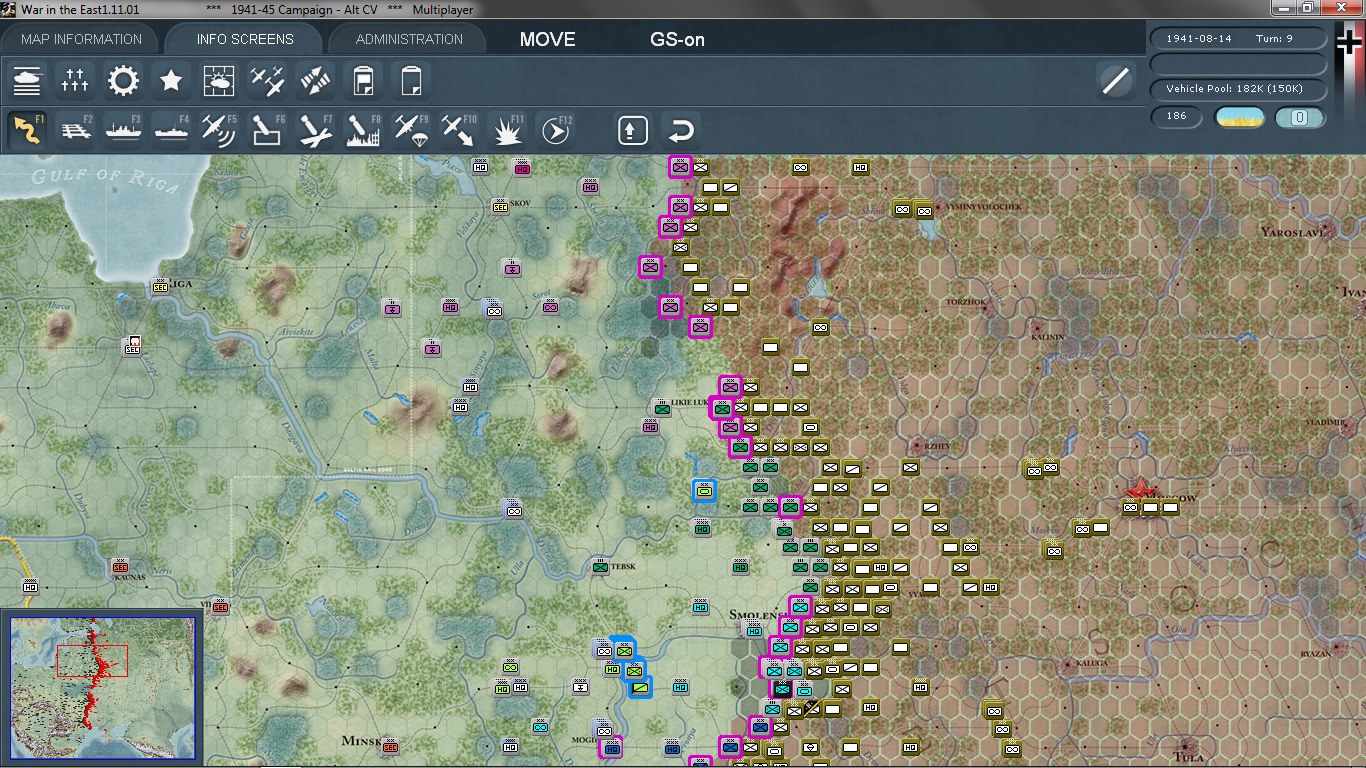Click the boxed up-arrow toolbar button

click(633, 130)
